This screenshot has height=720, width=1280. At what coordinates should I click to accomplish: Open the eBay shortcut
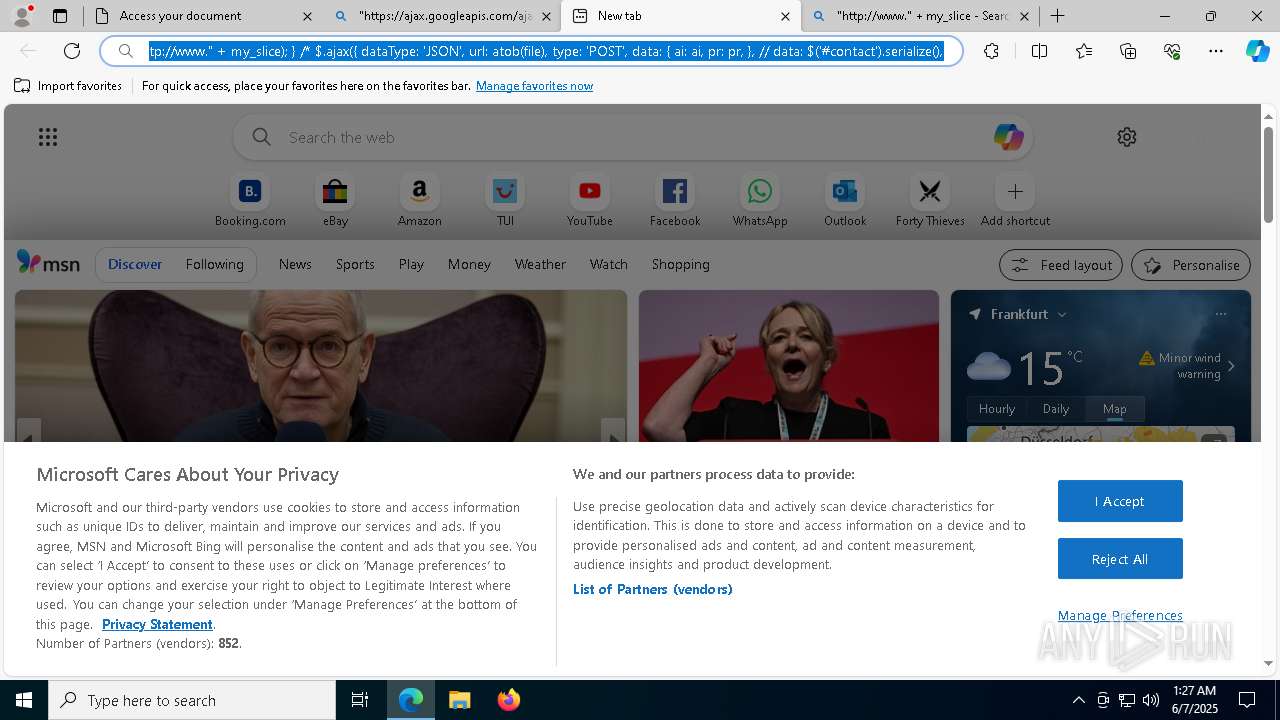pos(335,201)
